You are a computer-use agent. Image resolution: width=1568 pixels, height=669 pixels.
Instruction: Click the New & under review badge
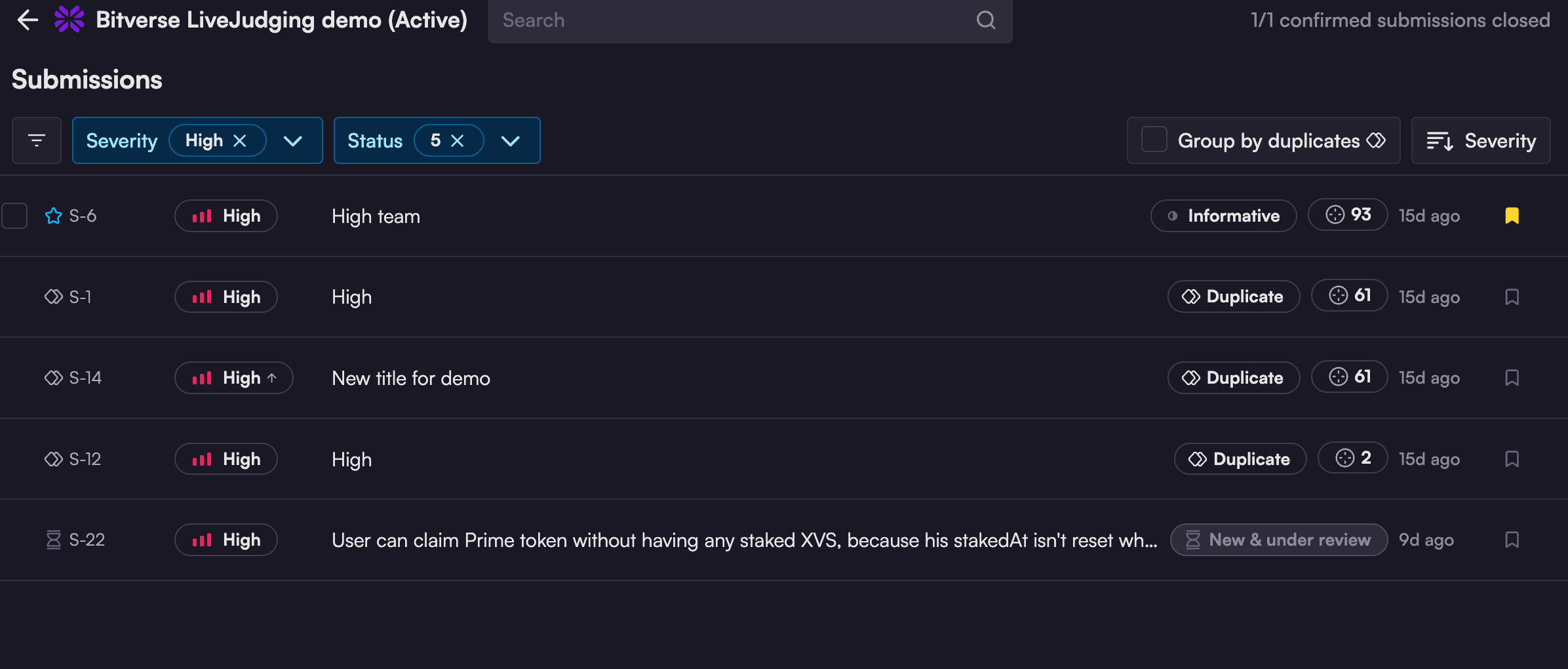click(1278, 540)
